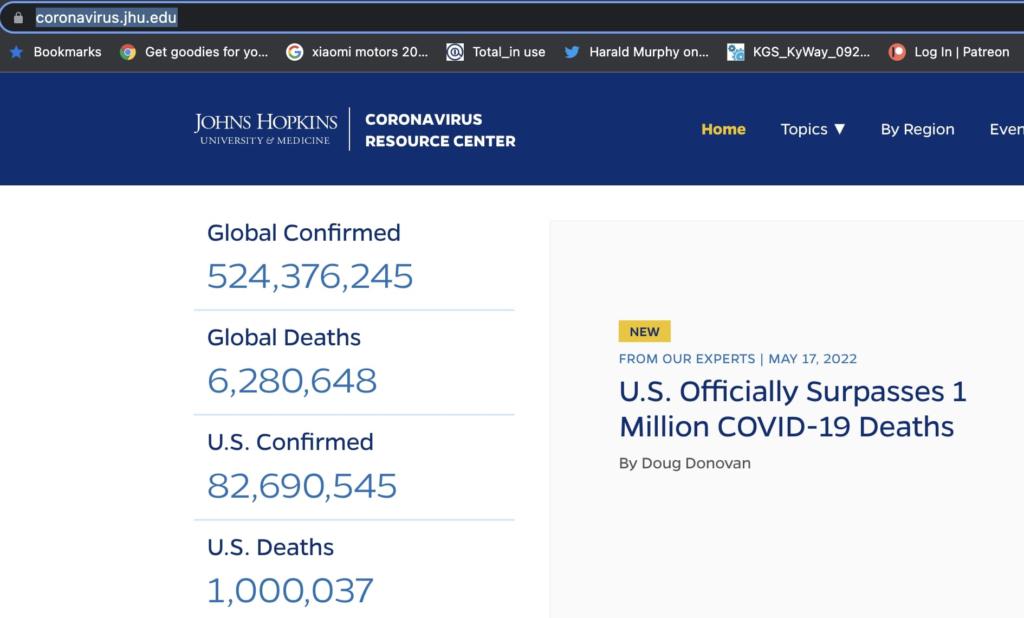The height and width of the screenshot is (618, 1024).
Task: Open 'U.S. Officially Surpasses 1 Million COVID-19 Deaths' article
Action: (x=793, y=409)
